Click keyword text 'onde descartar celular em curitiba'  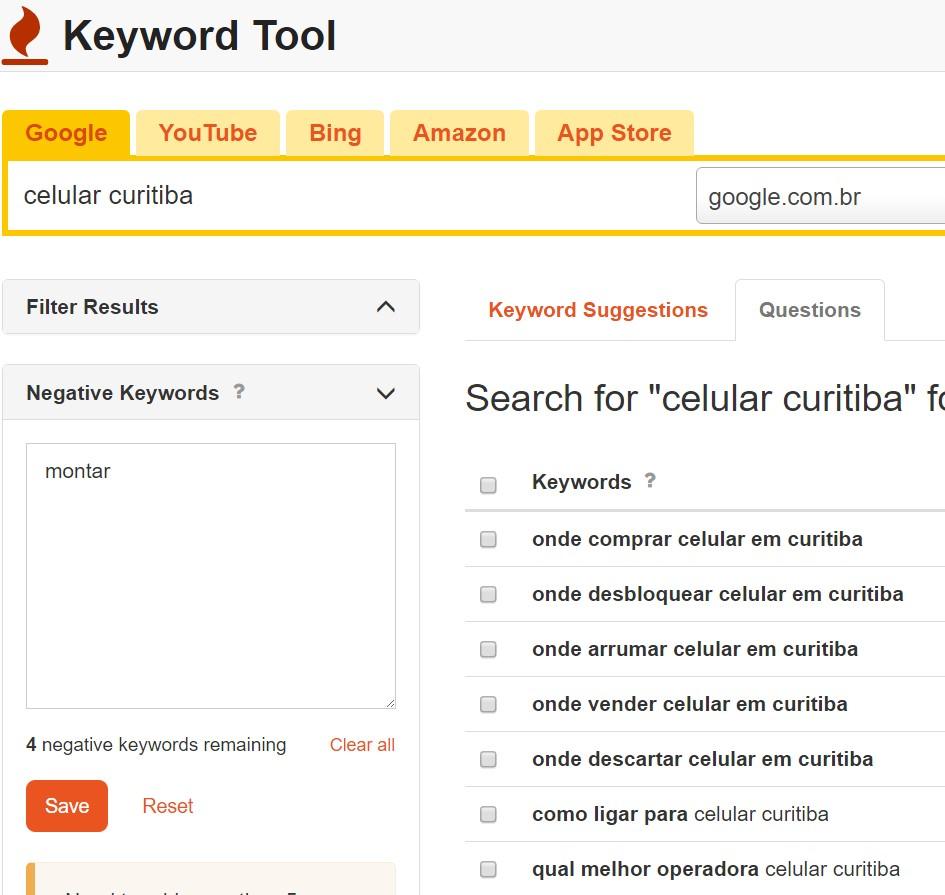703,759
